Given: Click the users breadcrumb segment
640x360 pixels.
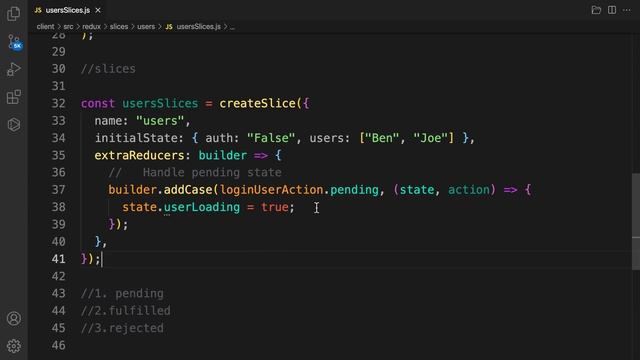Looking at the screenshot, I should click(x=146, y=27).
